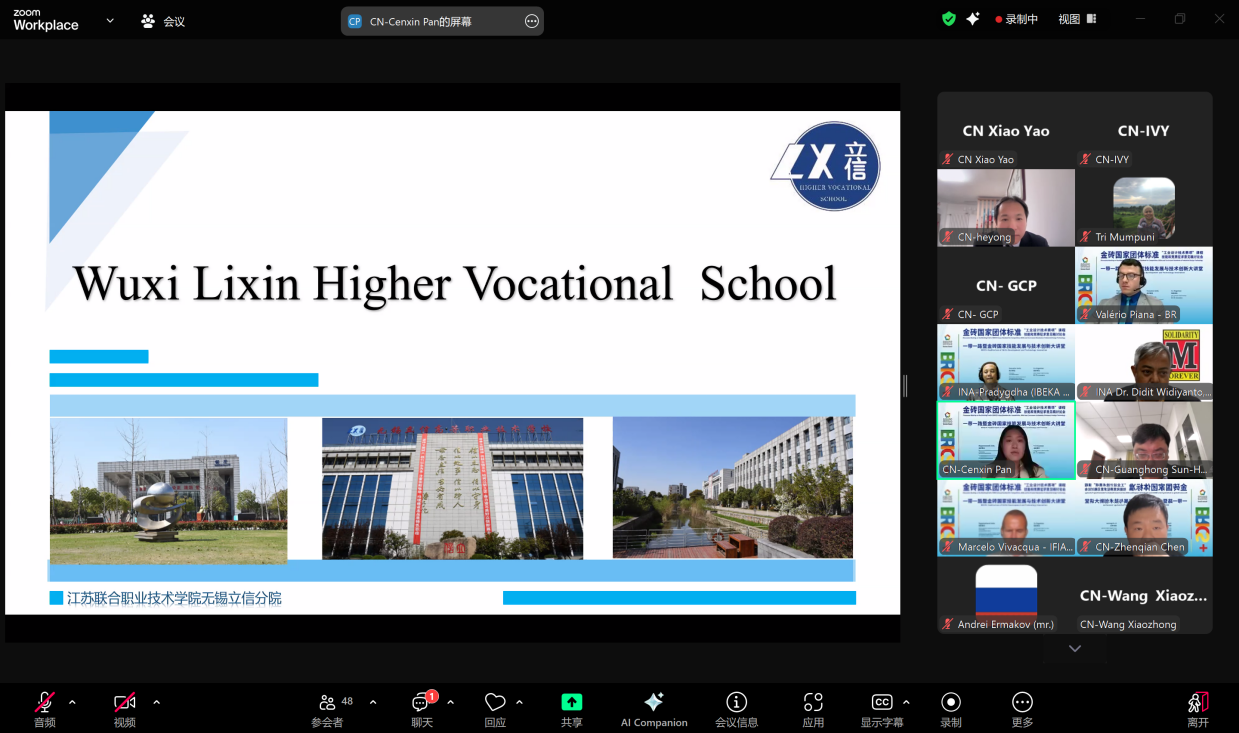Open the Reactions heart icon
The image size is (1239, 733).
[x=495, y=708]
